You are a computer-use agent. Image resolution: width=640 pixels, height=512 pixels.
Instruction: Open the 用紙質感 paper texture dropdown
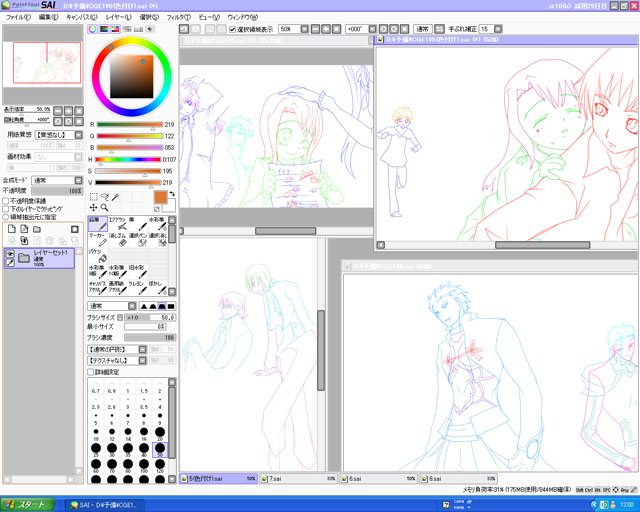(59, 135)
